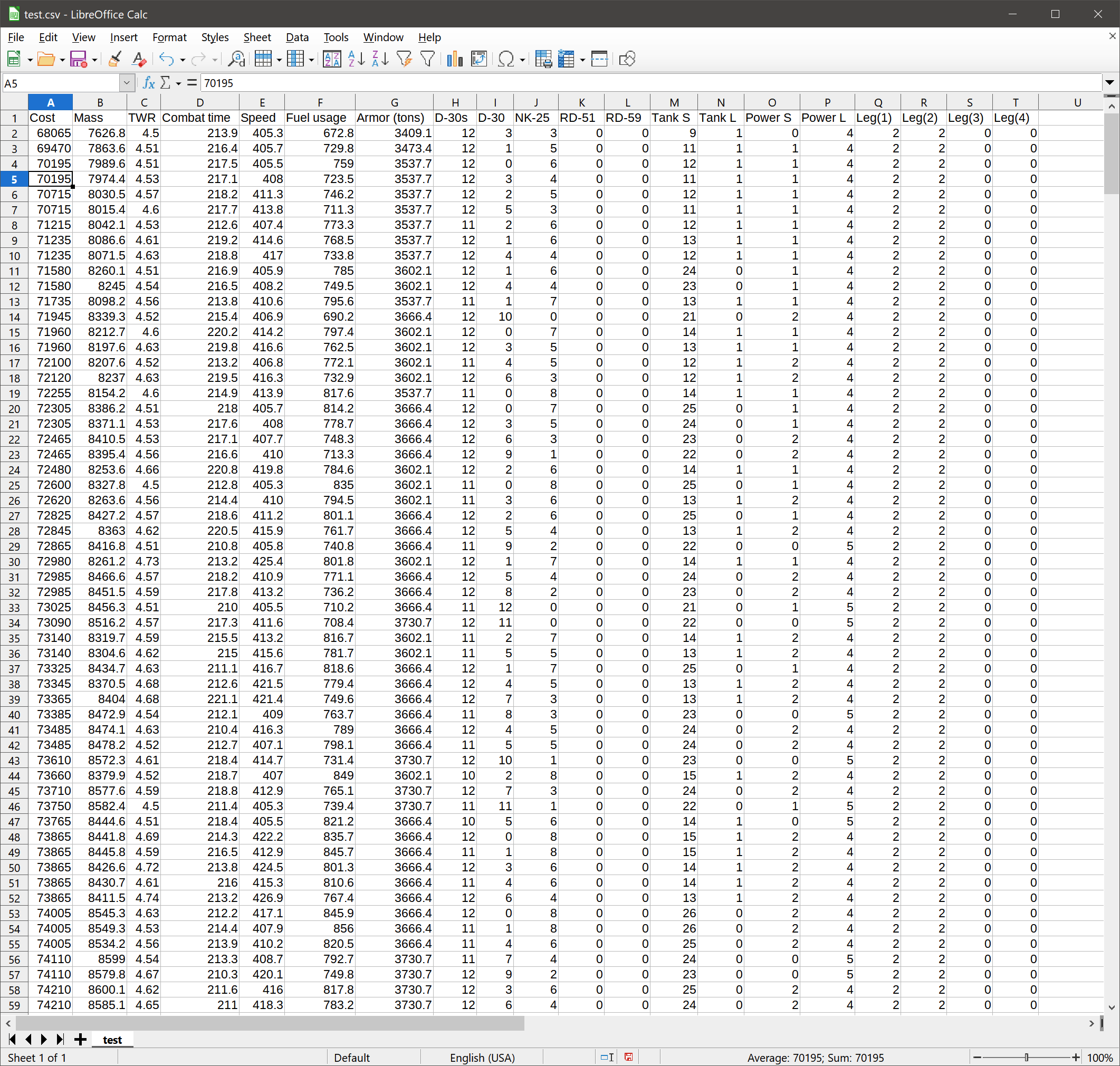Viewport: 1120px width, 1066px height.
Task: Save the document with the Save icon
Action: coord(79,59)
